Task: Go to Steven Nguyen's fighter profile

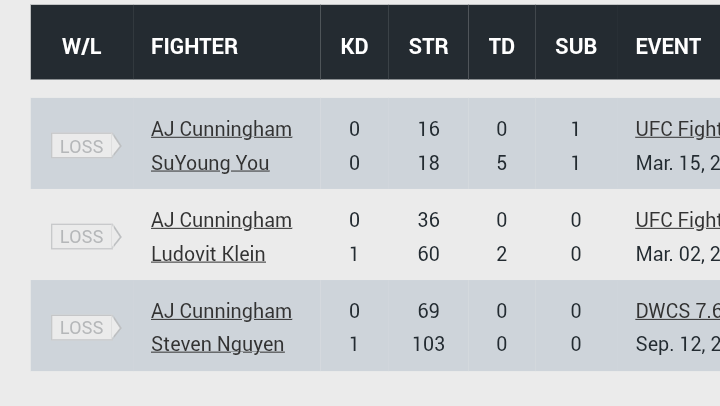Action: click(x=217, y=344)
